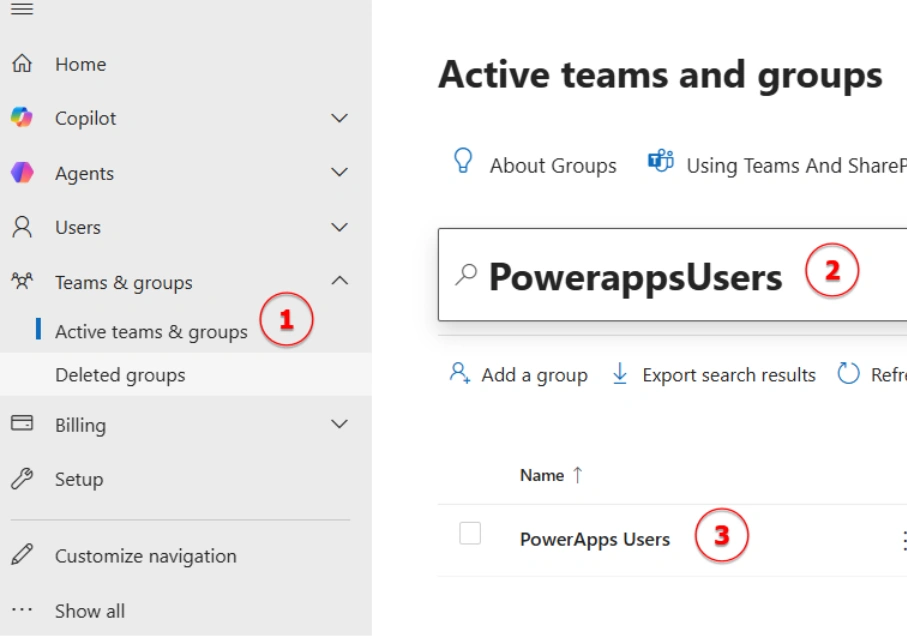
Task: Open the PowerApps Users group
Action: click(x=595, y=539)
